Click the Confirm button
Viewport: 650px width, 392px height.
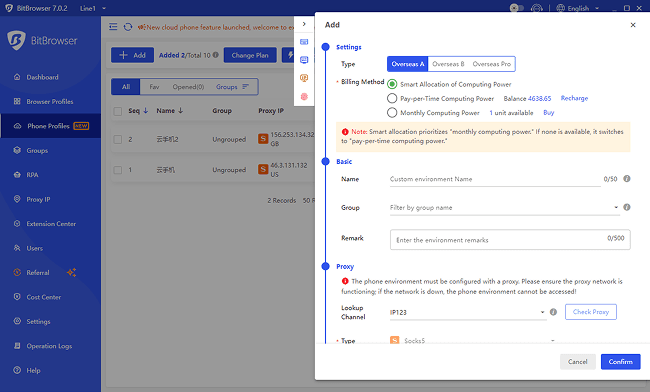[x=621, y=361]
